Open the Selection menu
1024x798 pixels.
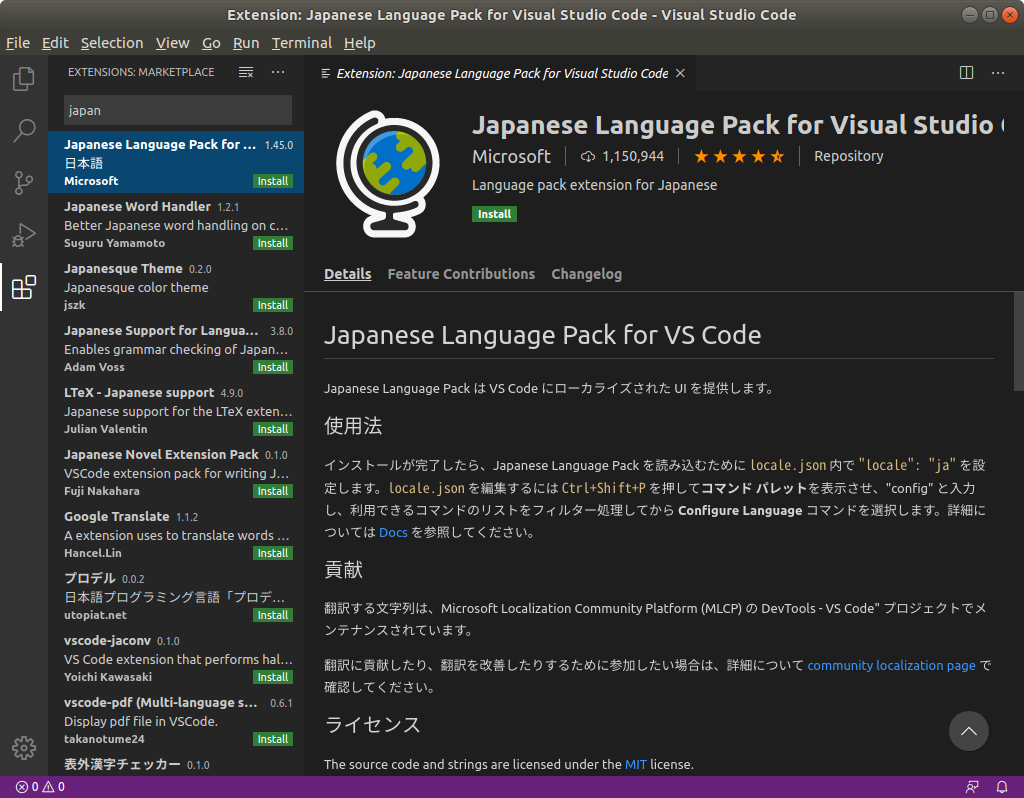pyautogui.click(x=112, y=43)
